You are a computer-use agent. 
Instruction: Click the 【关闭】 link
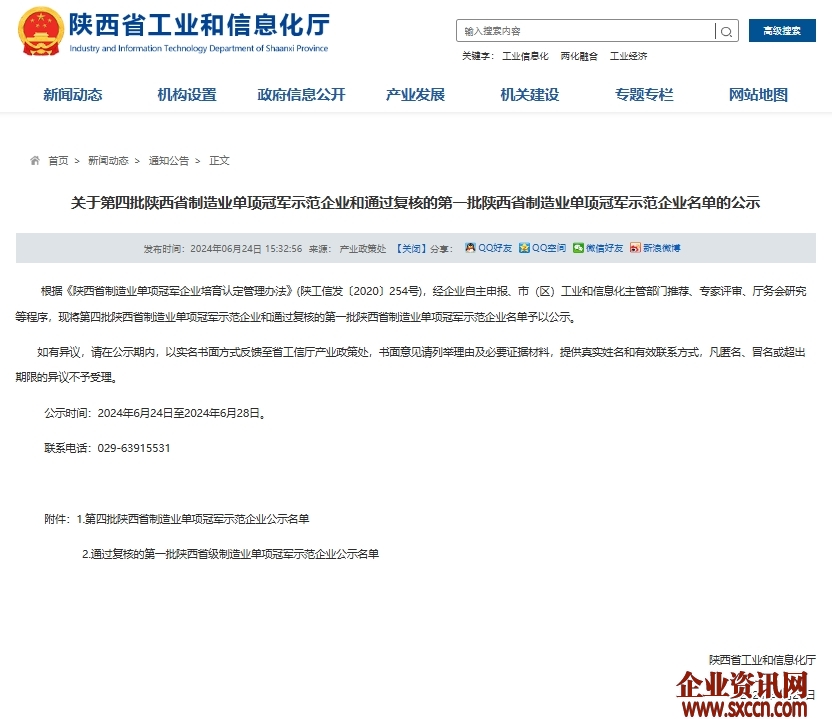point(411,248)
